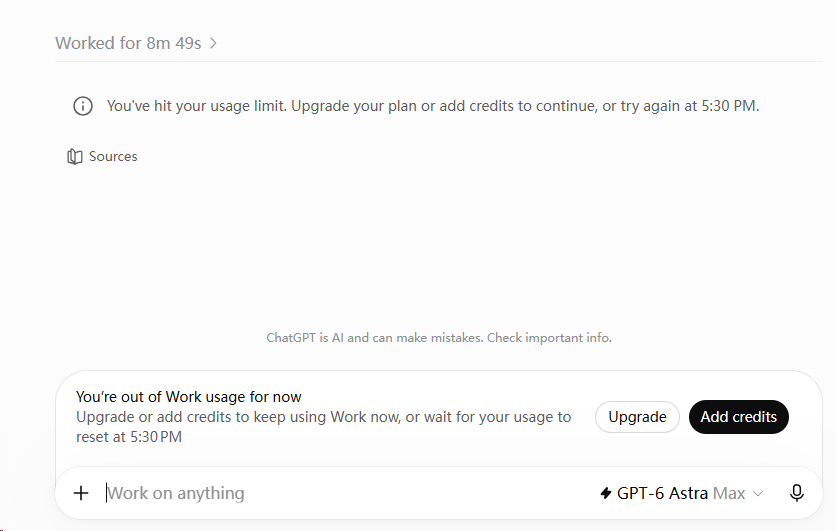Click the open book Sources icon
The height and width of the screenshot is (531, 836).
point(75,157)
